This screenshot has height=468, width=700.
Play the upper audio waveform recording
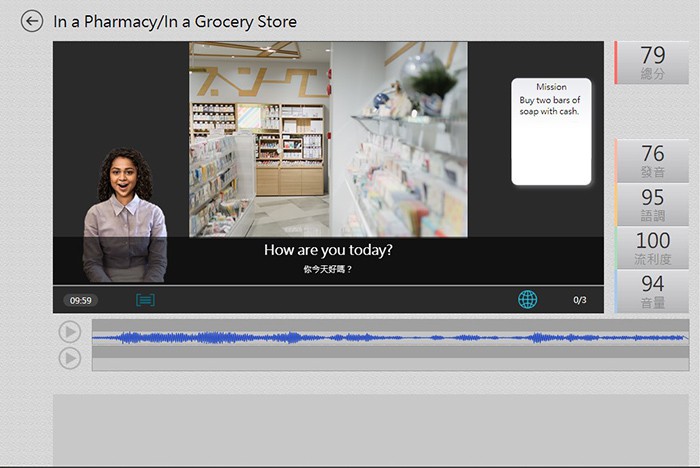(69, 332)
